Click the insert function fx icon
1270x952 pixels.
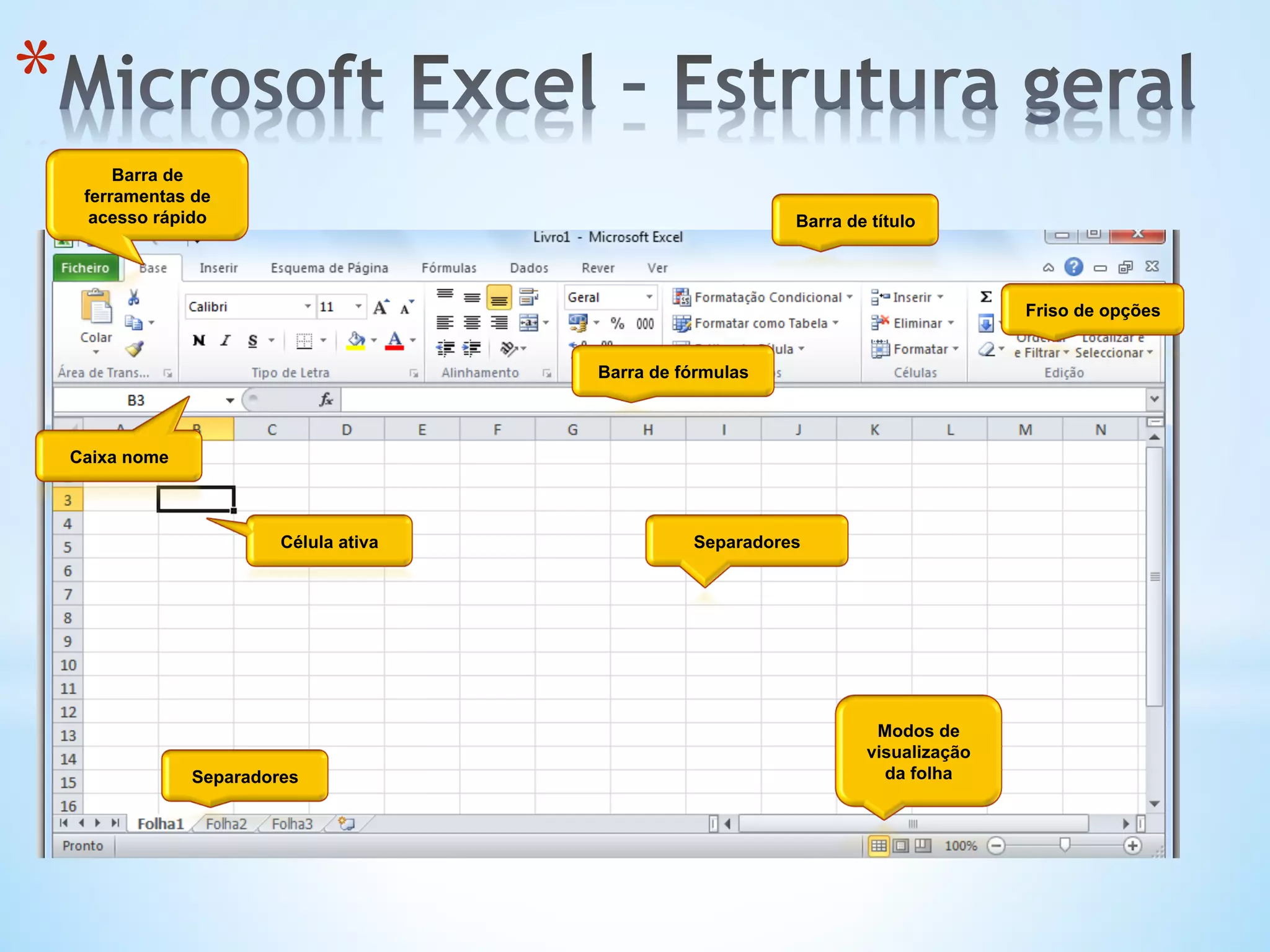[326, 400]
